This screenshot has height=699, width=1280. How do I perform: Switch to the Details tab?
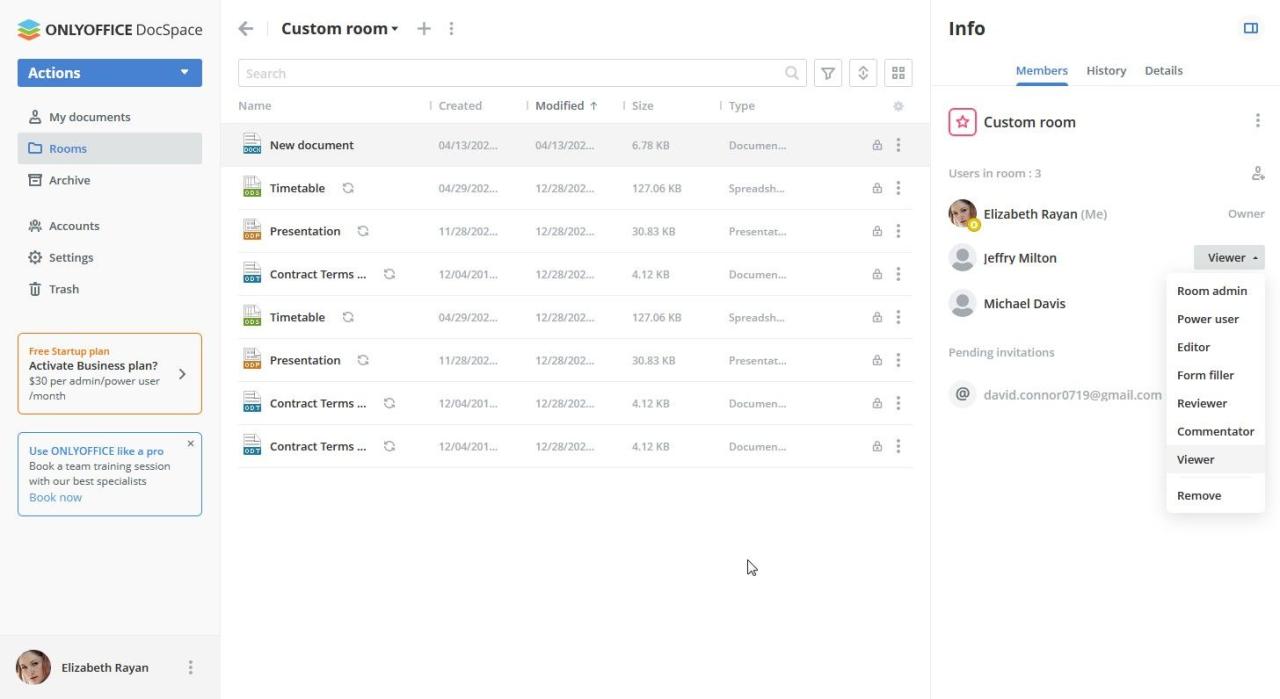tap(1163, 71)
